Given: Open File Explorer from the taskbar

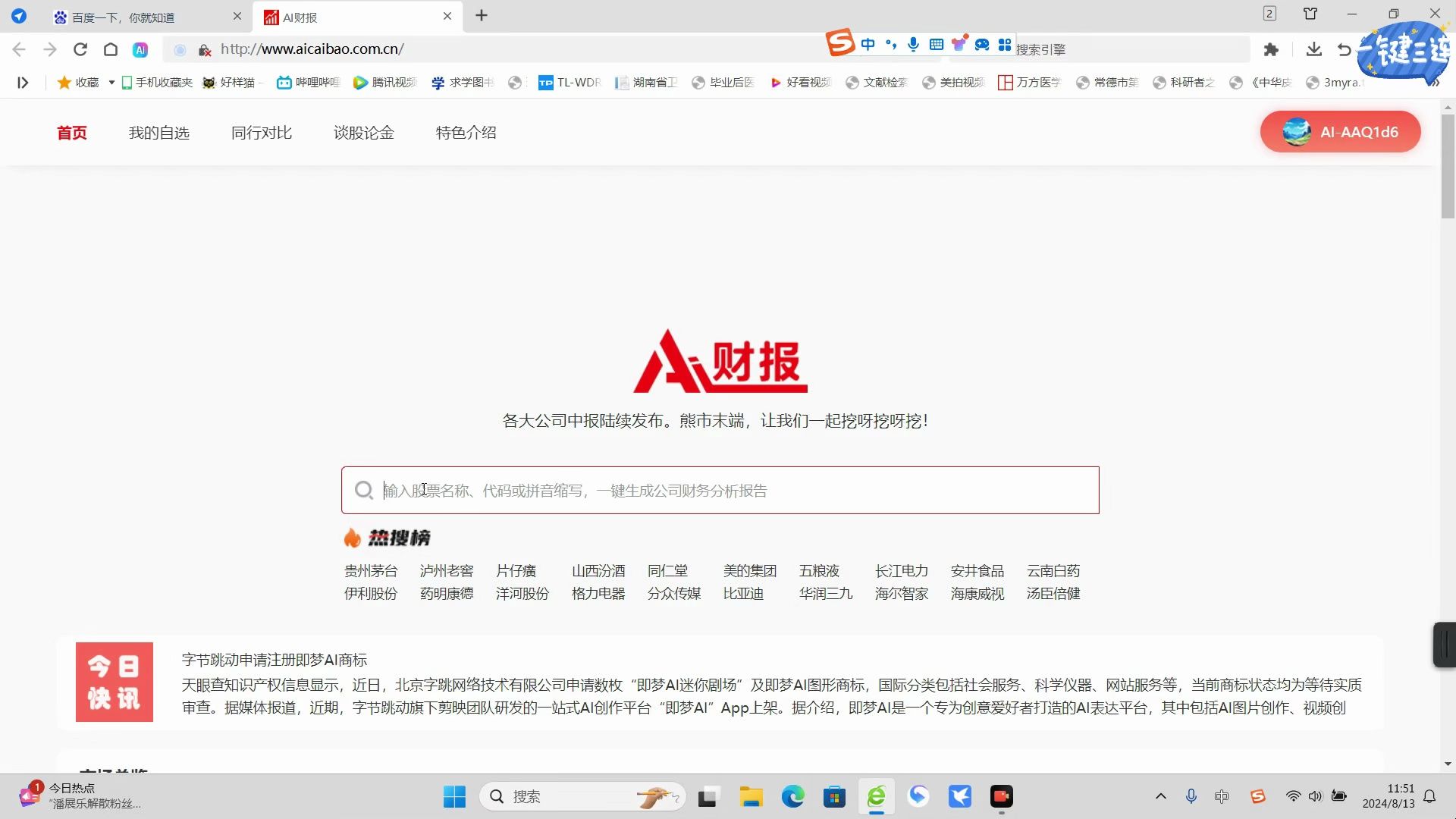Looking at the screenshot, I should pos(752,797).
